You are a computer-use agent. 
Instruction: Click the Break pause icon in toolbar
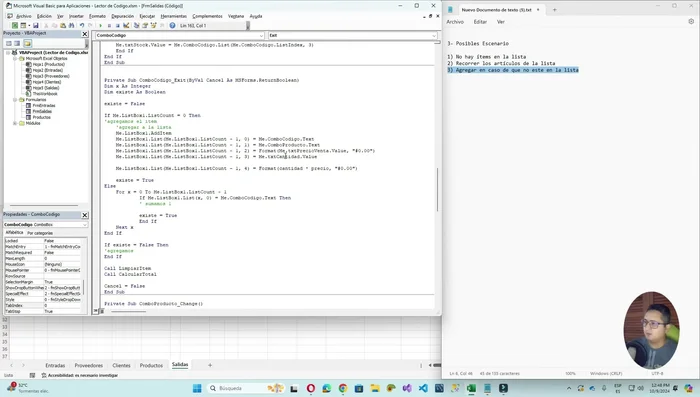(x=109, y=25)
